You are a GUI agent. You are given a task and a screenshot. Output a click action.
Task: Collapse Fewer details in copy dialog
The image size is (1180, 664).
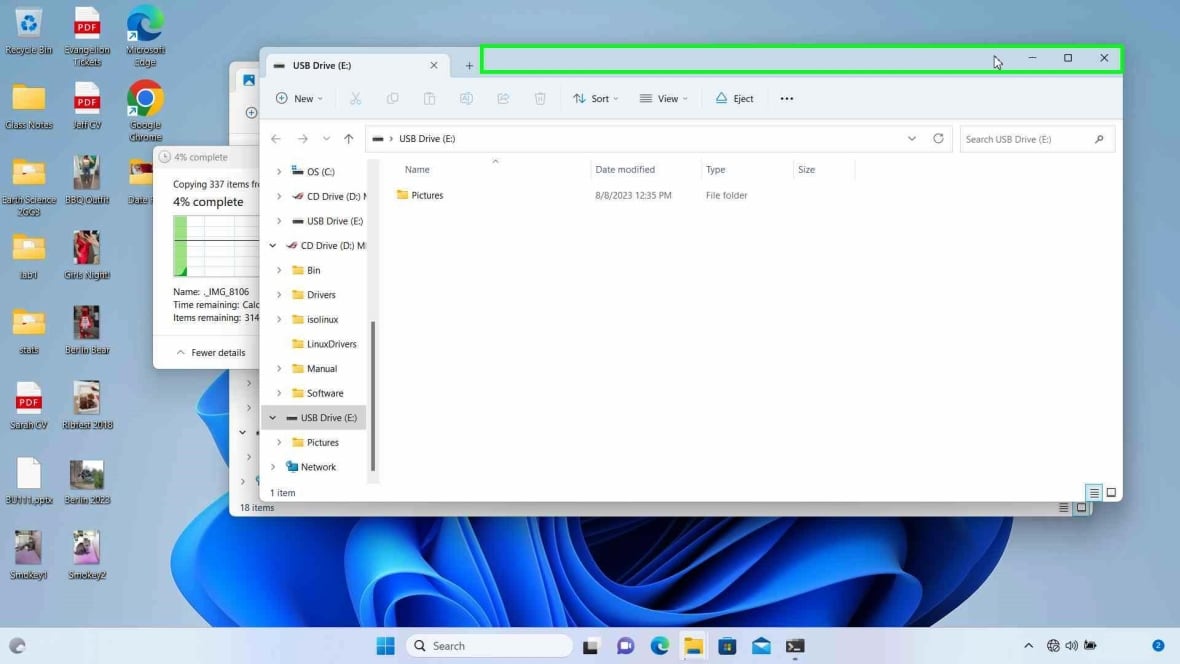click(x=211, y=352)
